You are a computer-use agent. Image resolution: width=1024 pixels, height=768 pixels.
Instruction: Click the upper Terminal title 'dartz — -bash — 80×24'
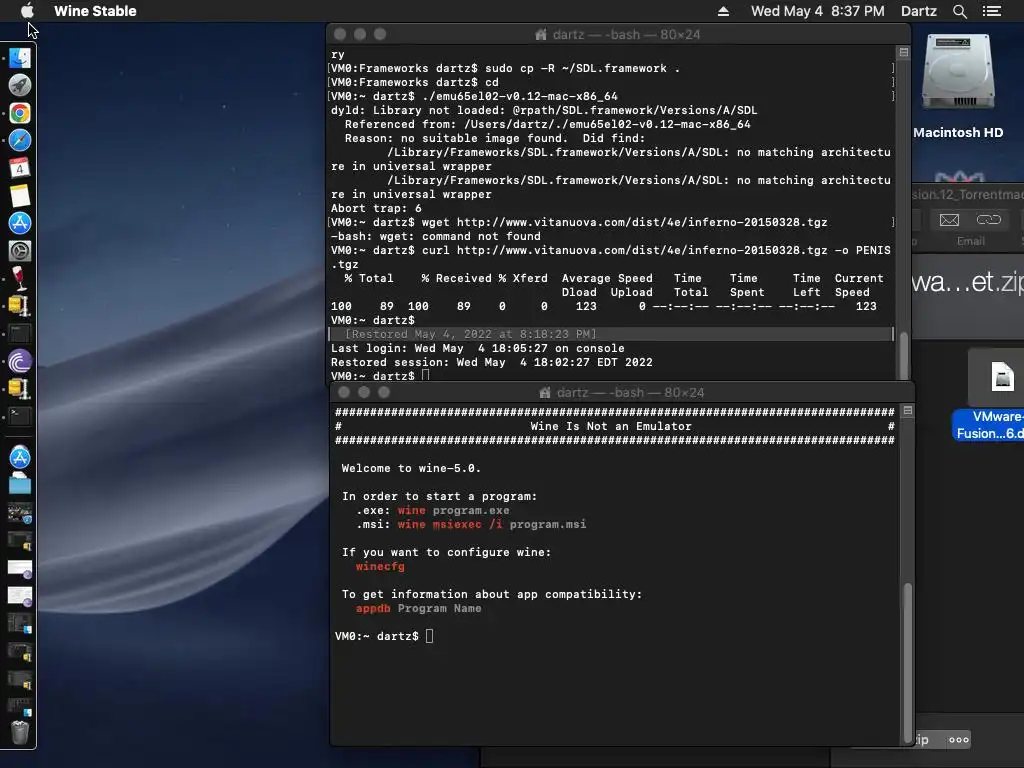[626, 35]
